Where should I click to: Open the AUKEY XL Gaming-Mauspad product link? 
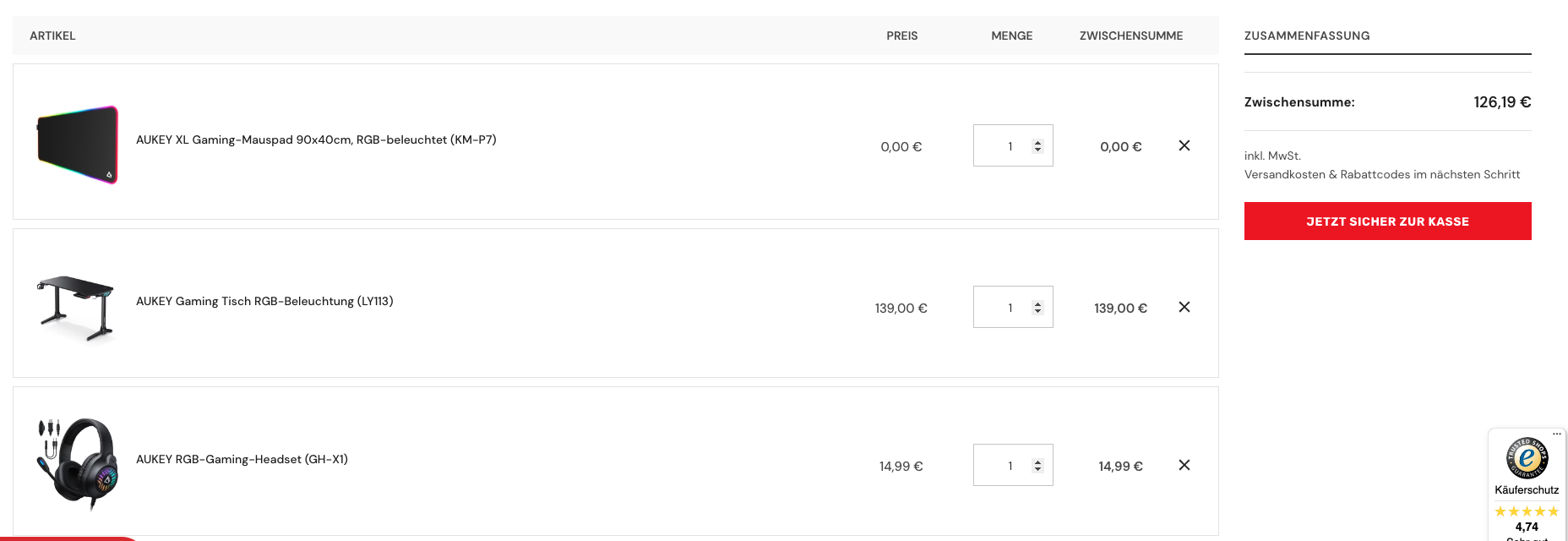[316, 139]
